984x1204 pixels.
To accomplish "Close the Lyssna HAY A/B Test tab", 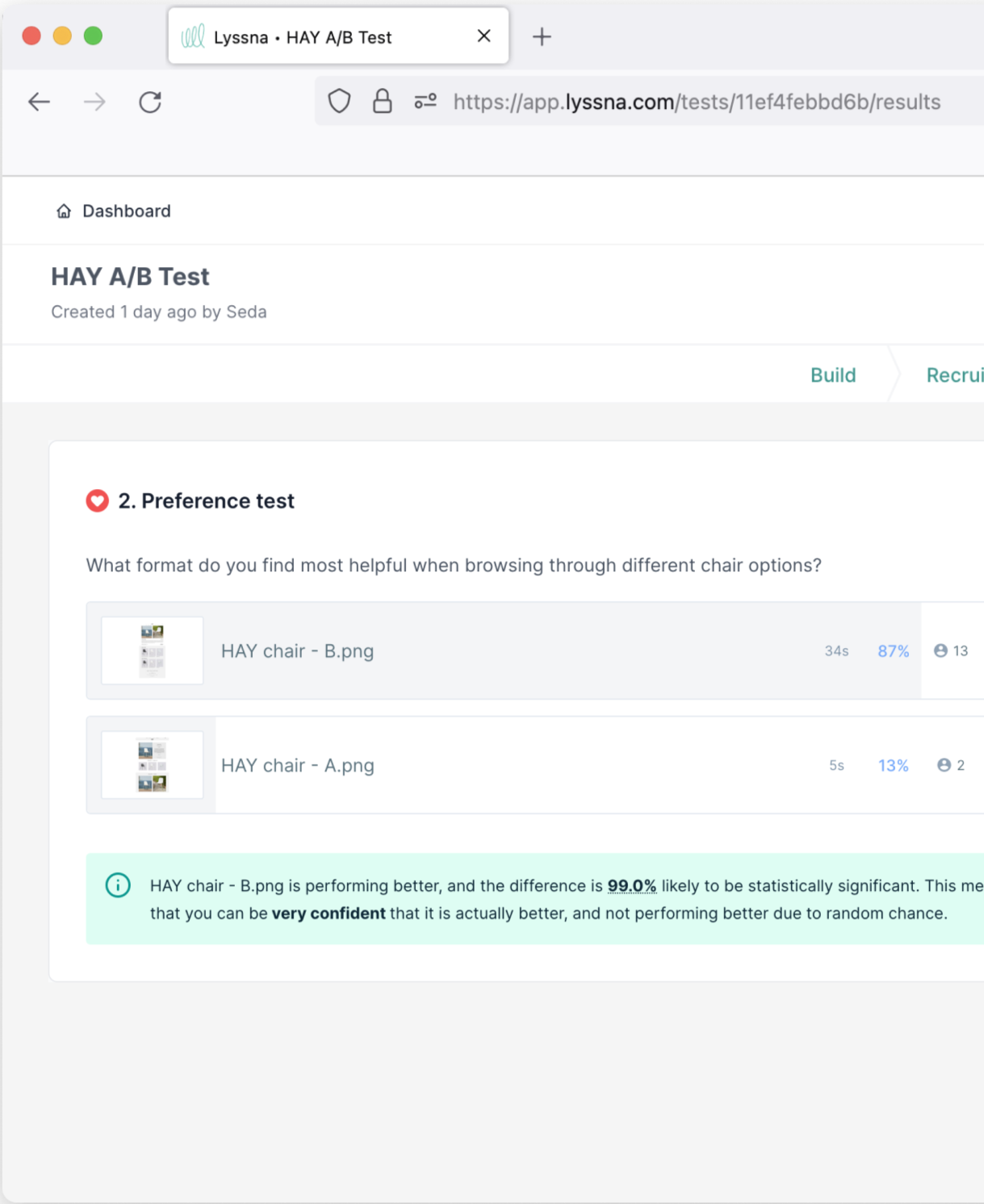I will point(484,36).
